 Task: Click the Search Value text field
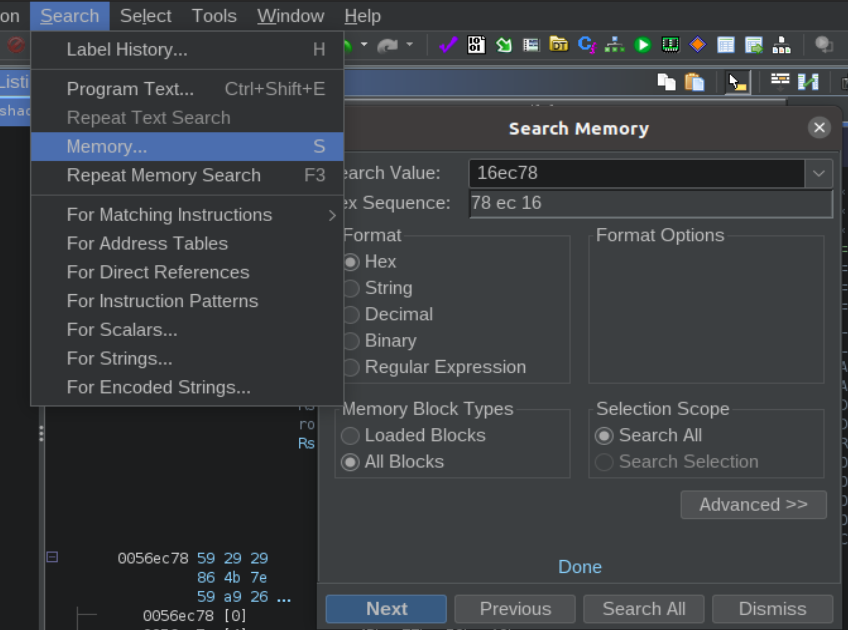[x=637, y=174]
